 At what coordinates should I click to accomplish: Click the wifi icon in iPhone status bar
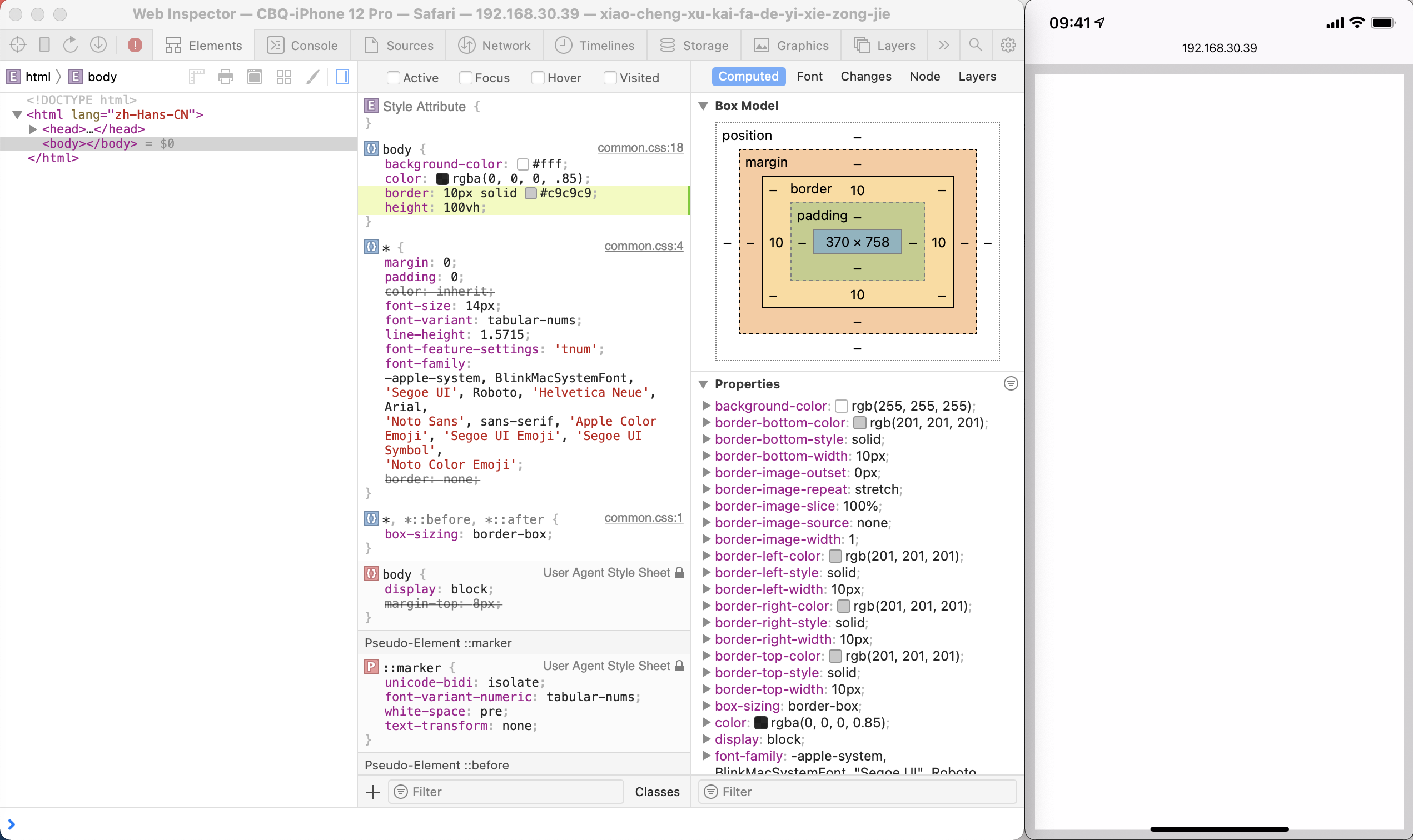click(x=1357, y=23)
